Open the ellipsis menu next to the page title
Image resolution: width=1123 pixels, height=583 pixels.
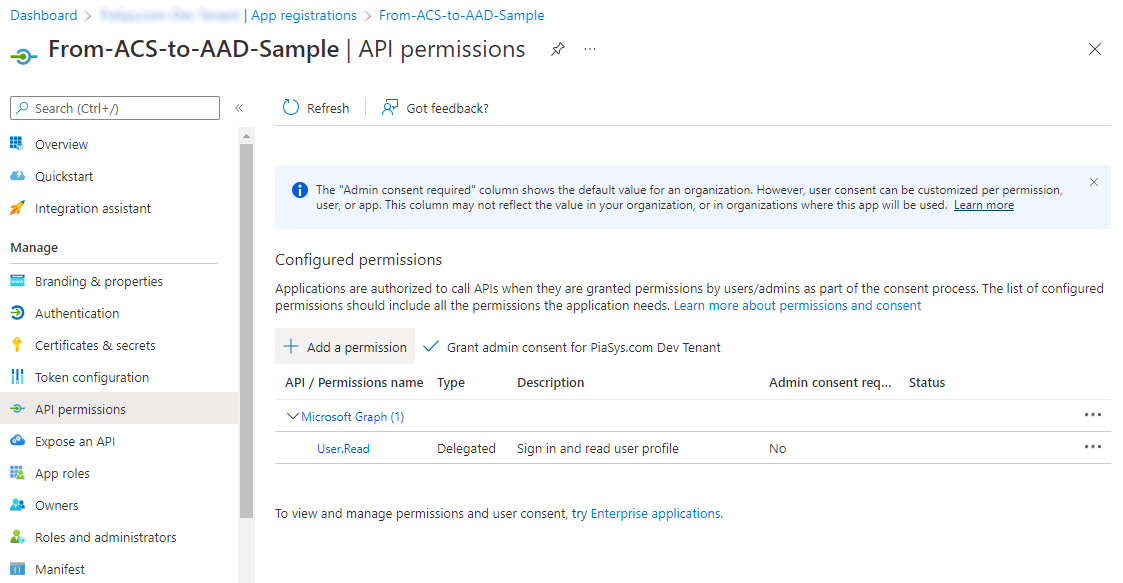pyautogui.click(x=589, y=48)
